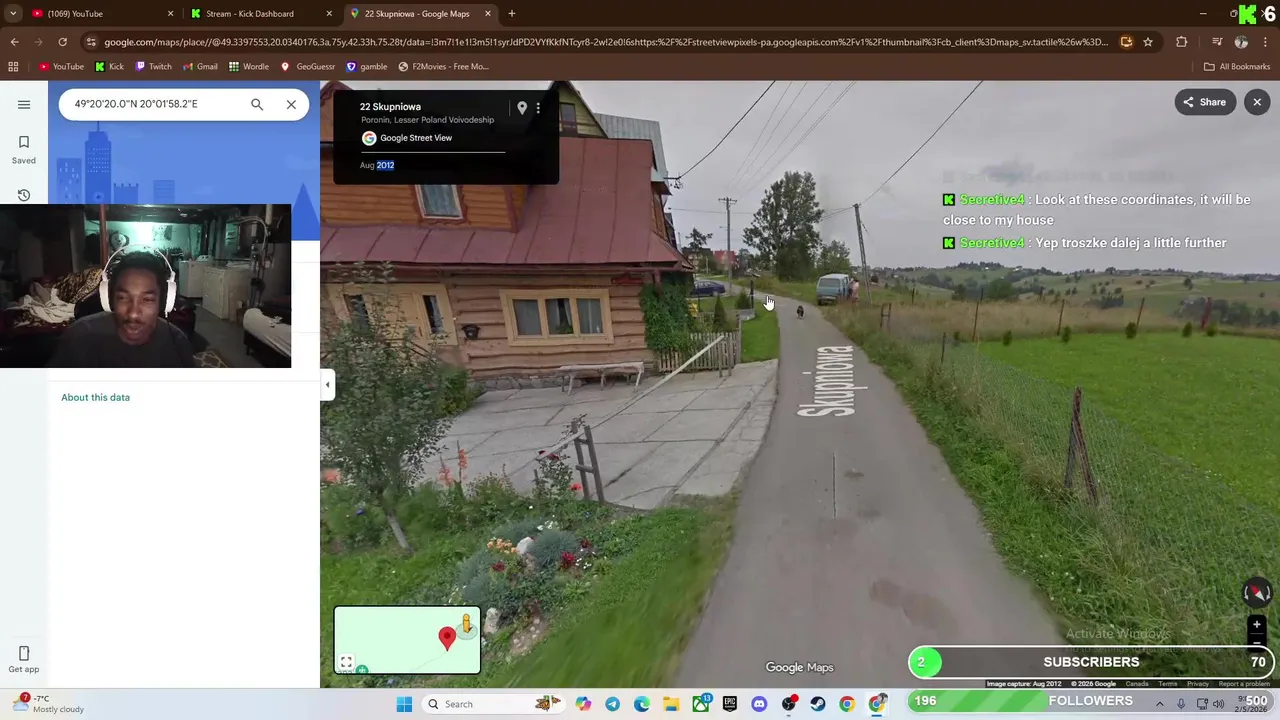Open Steam from the taskbar
This screenshot has width=1280, height=720.
tap(818, 704)
